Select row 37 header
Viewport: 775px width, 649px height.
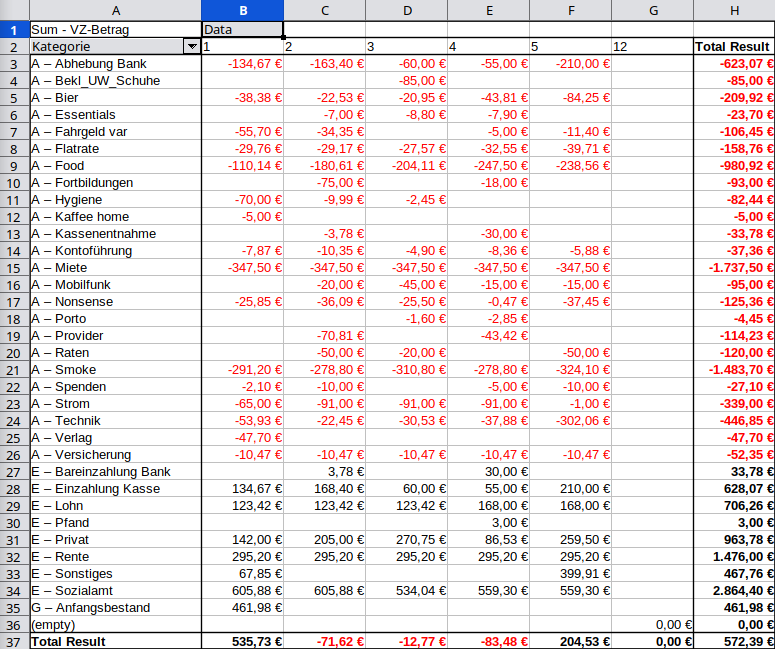(14, 641)
